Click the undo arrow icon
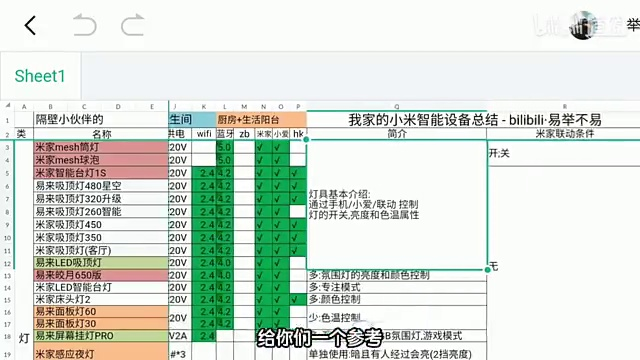640x360 pixels. click(85, 24)
